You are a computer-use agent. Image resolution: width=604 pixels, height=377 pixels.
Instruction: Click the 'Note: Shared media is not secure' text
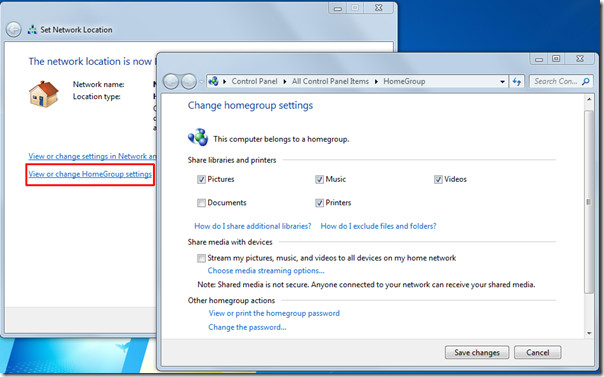coord(366,285)
